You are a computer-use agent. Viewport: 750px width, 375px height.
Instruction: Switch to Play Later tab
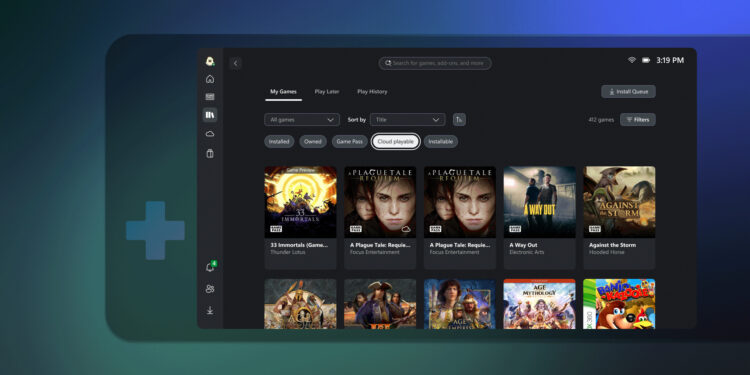(327, 92)
